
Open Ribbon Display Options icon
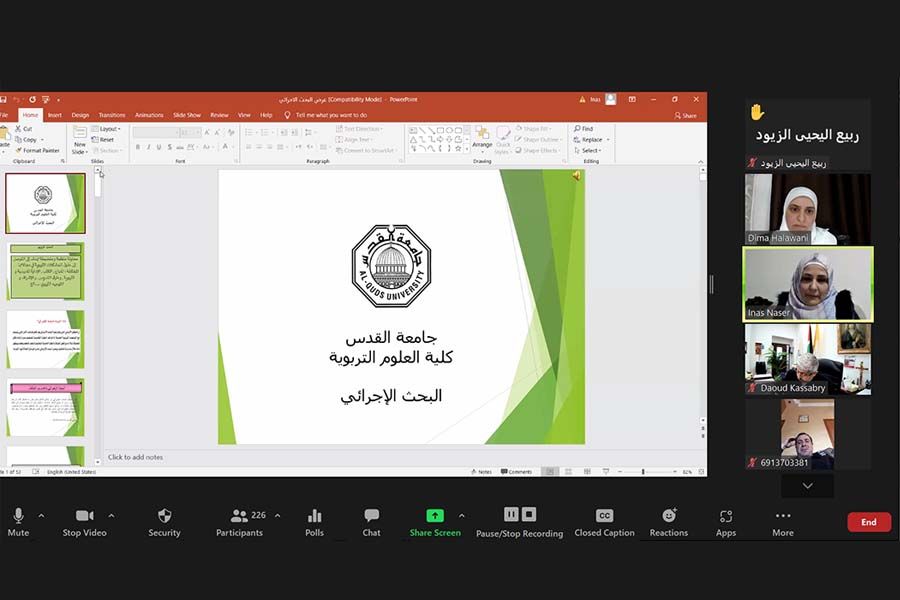click(x=632, y=99)
